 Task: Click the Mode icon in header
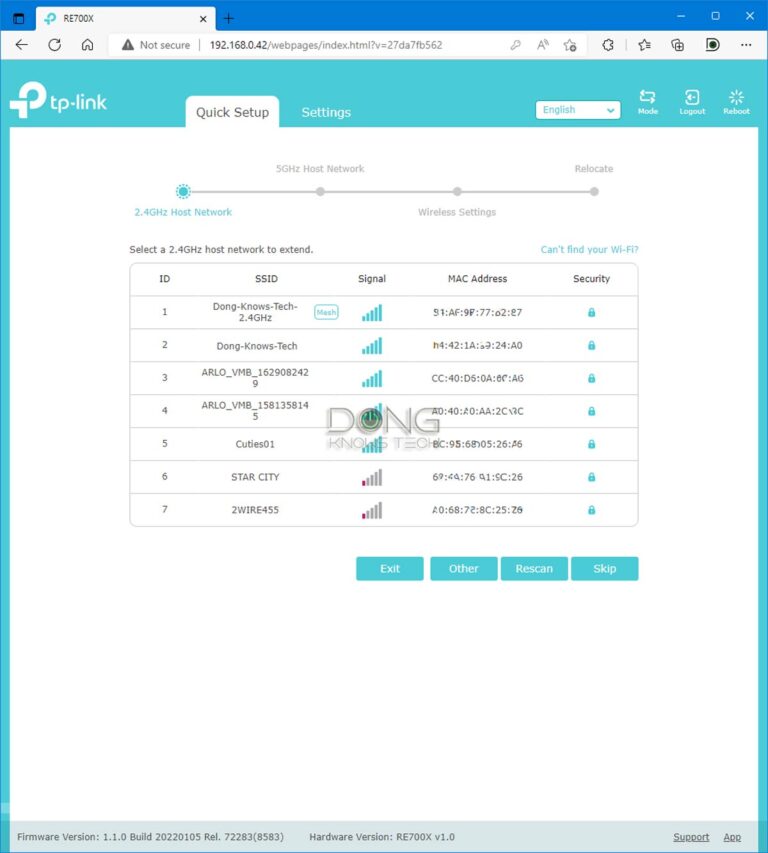(647, 101)
